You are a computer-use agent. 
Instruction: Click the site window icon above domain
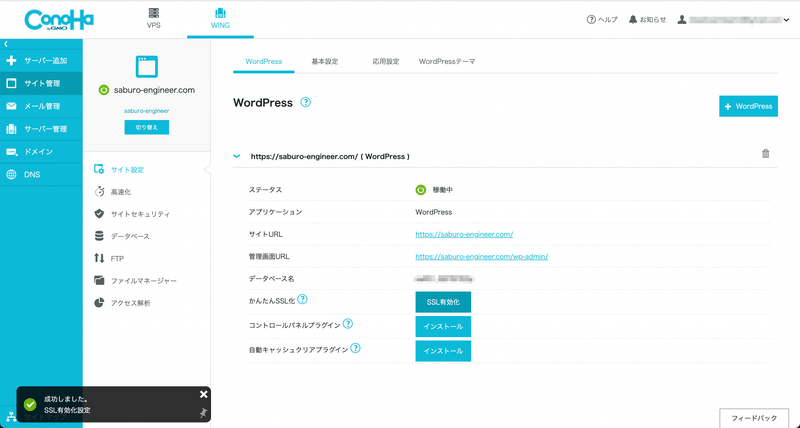pyautogui.click(x=147, y=67)
